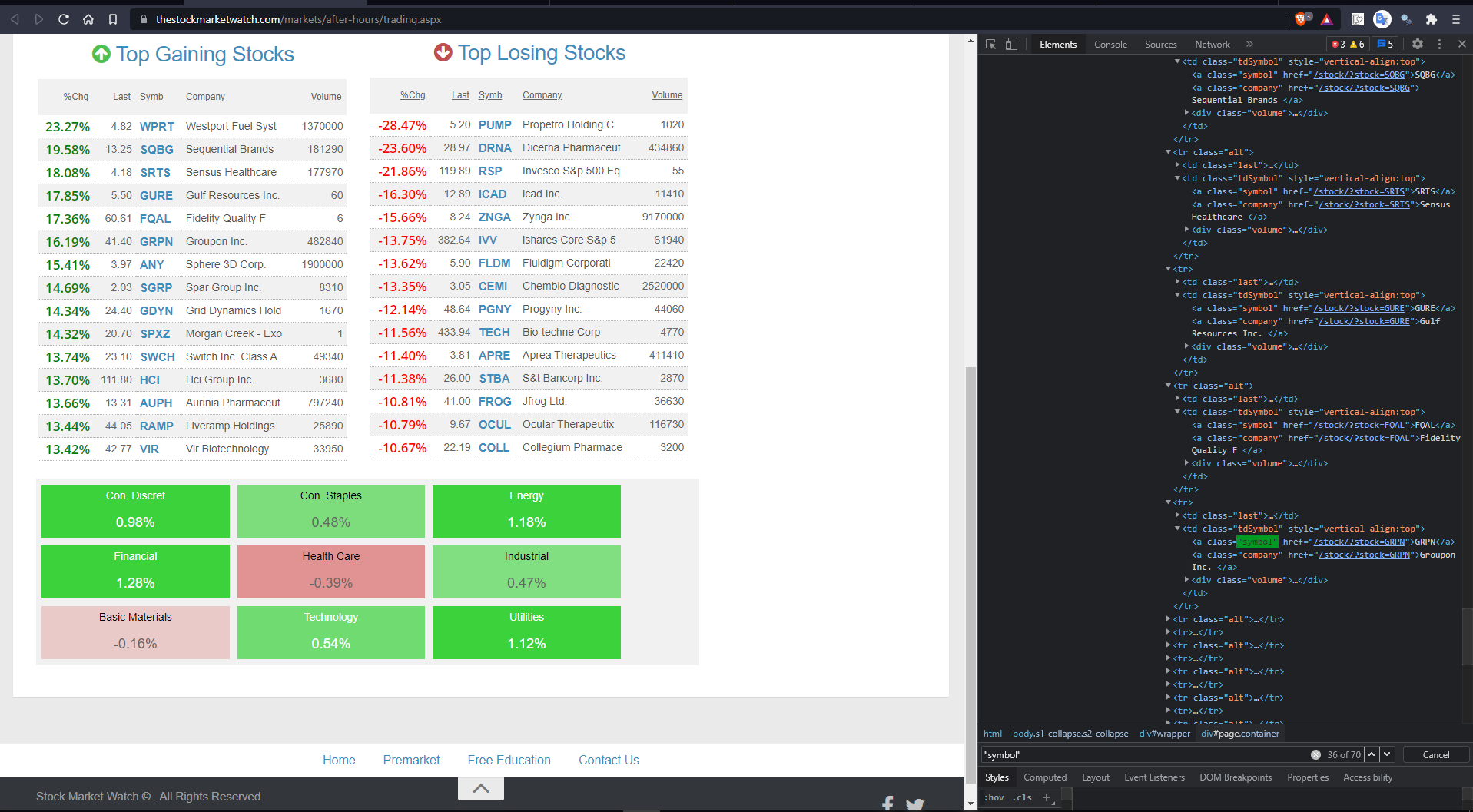Open the Twitter icon in the footer
Screen dimensions: 1473x812
[914, 804]
